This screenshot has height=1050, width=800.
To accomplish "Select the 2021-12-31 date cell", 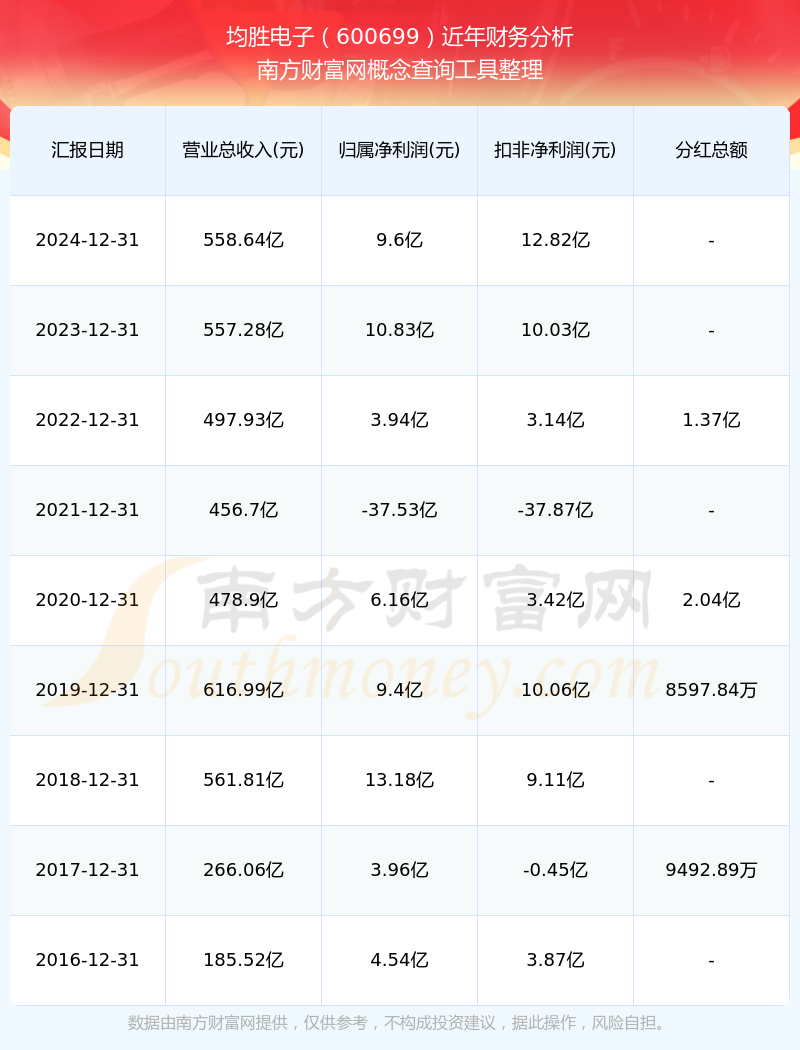I will 88,510.
